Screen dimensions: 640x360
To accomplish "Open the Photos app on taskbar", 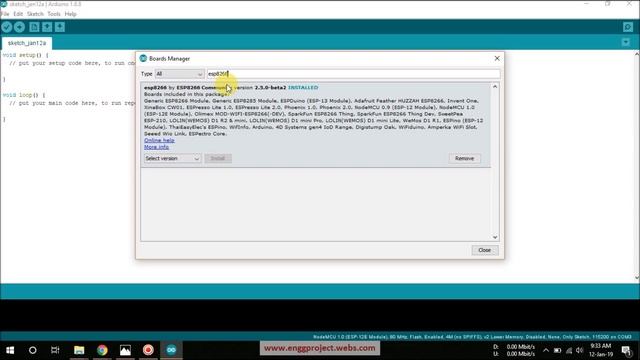I will click(x=125, y=350).
